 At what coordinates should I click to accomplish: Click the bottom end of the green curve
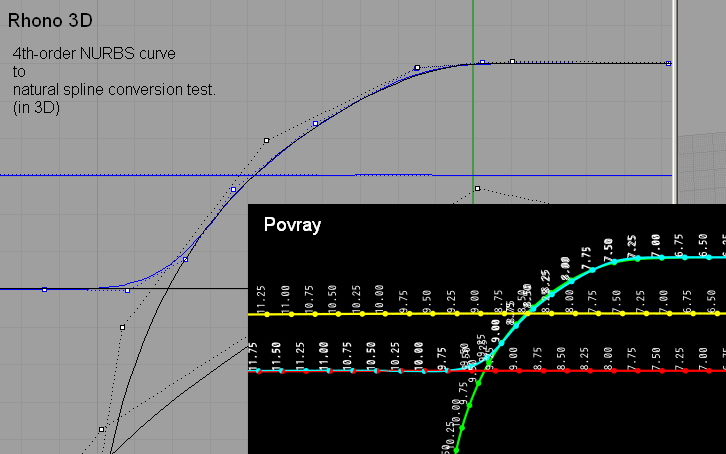pos(456,449)
